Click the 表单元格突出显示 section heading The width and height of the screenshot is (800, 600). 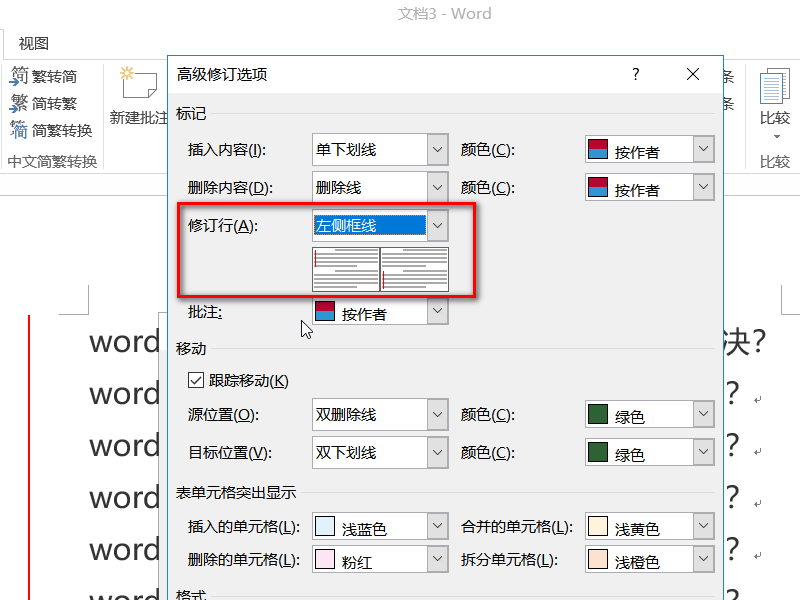click(x=236, y=492)
